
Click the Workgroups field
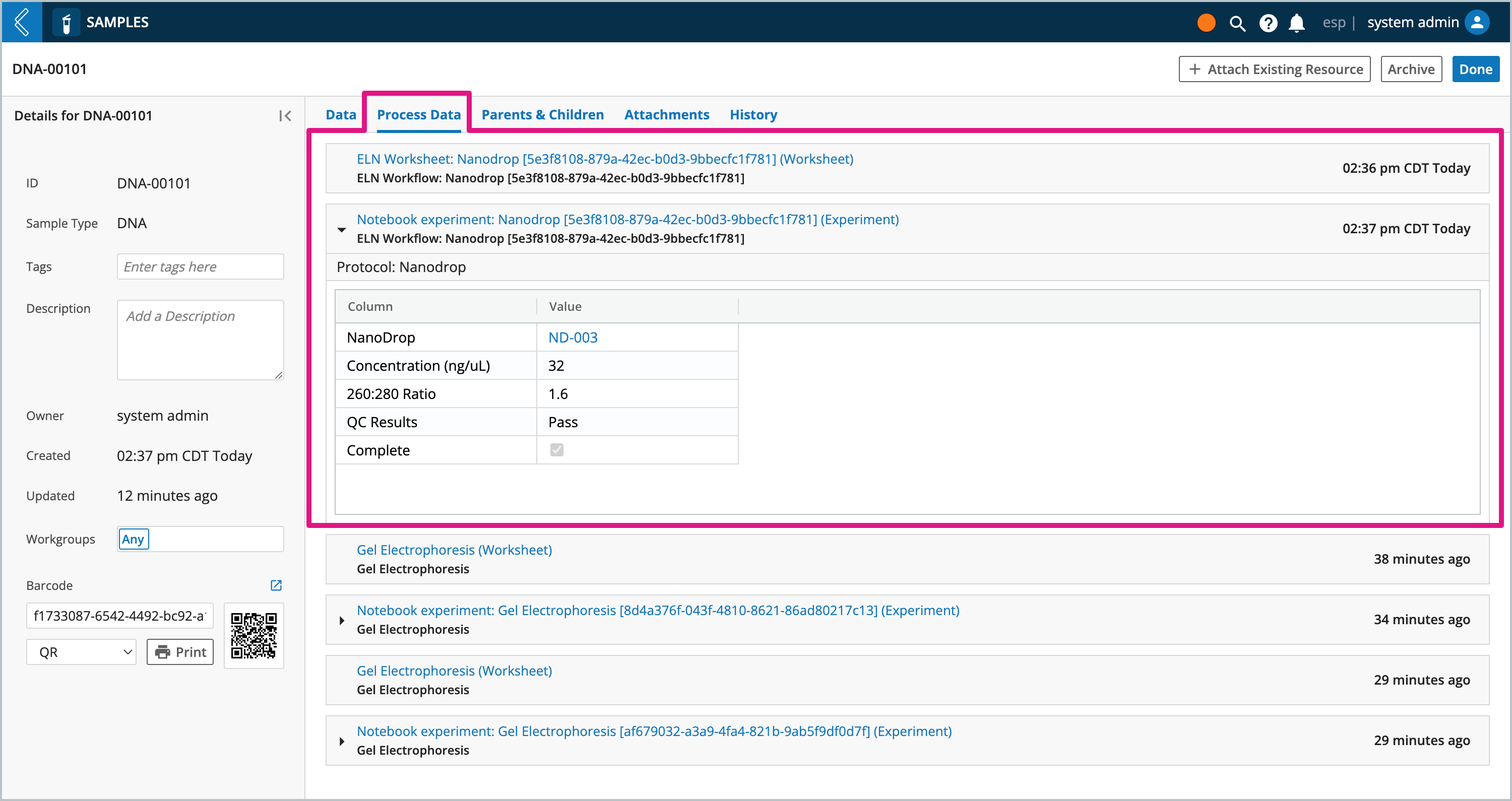(x=200, y=539)
